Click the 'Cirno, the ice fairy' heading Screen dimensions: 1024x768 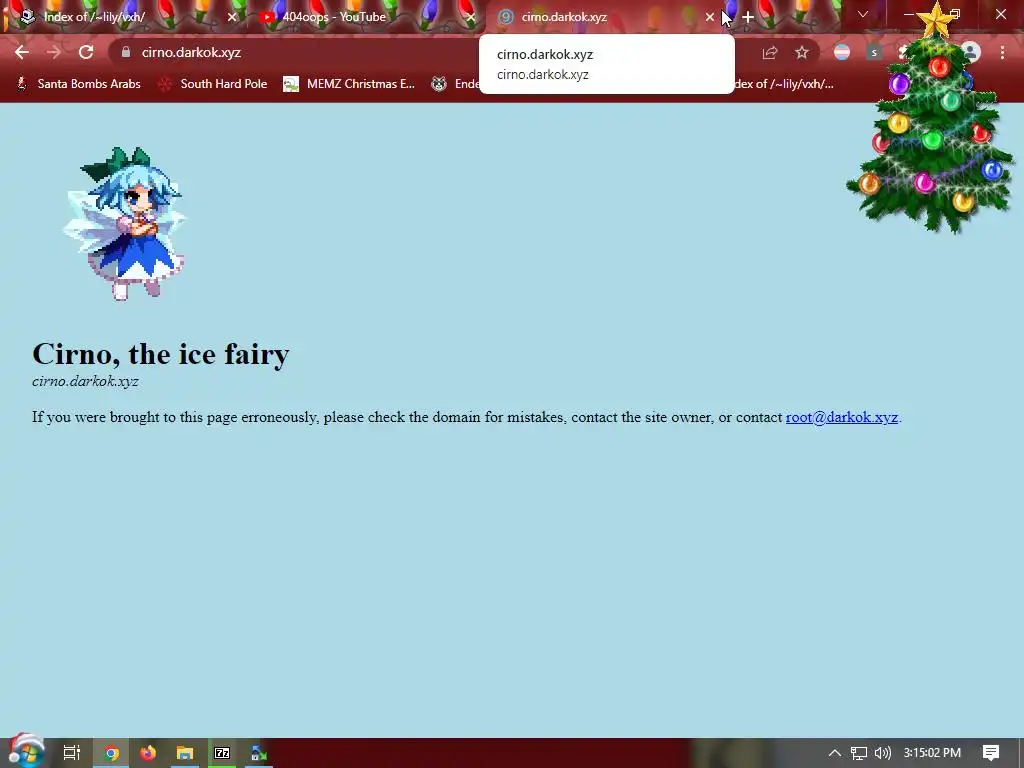tap(161, 353)
